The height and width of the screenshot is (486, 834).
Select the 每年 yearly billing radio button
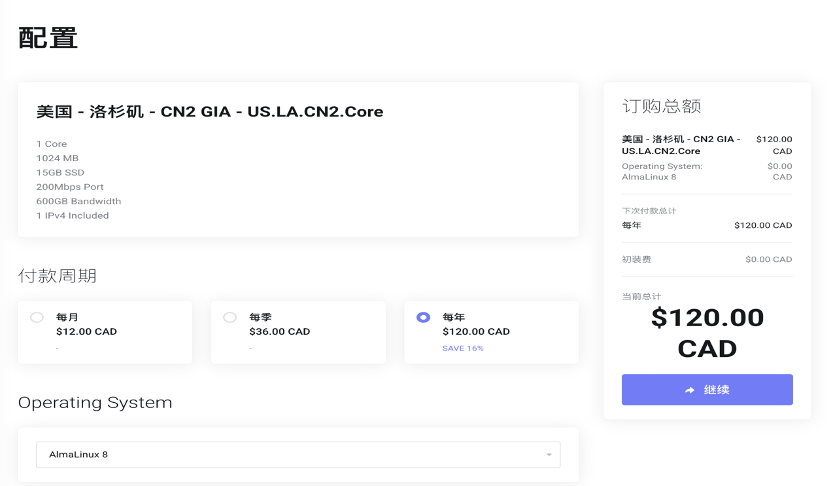point(423,317)
